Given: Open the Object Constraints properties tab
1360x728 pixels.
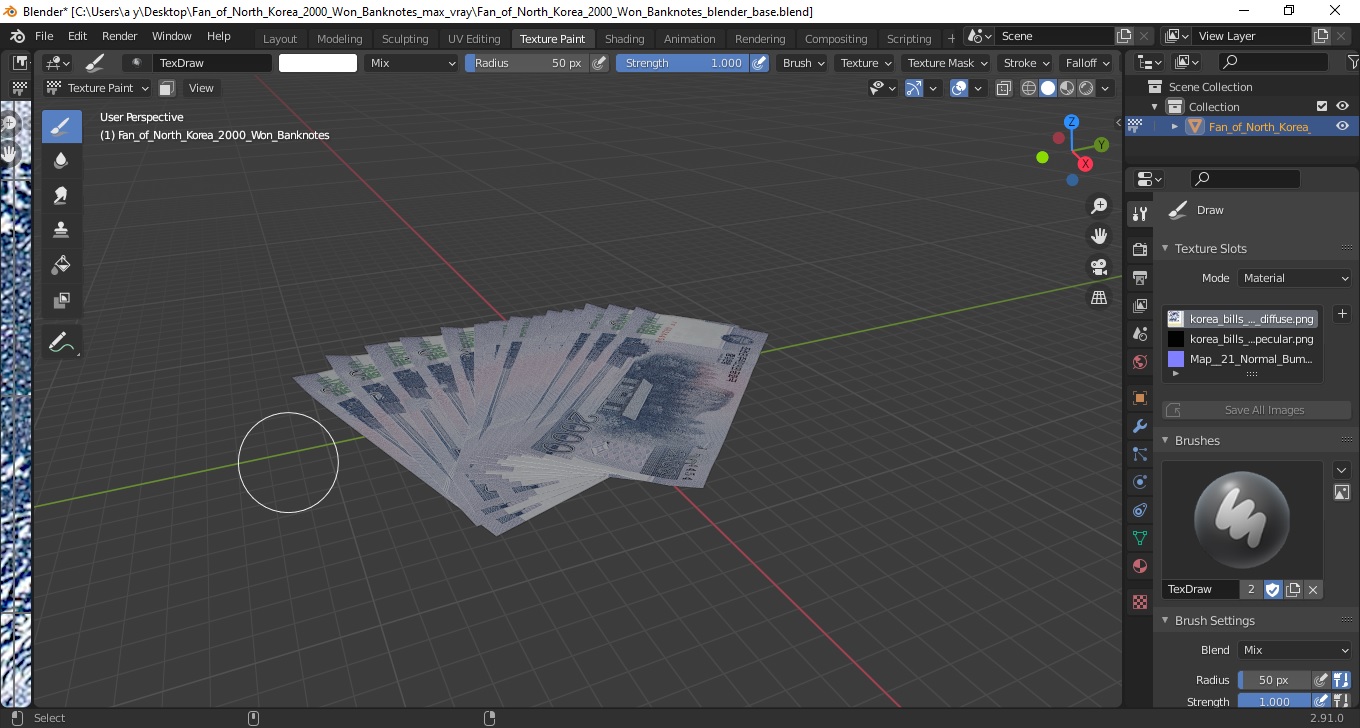Looking at the screenshot, I should (1139, 510).
